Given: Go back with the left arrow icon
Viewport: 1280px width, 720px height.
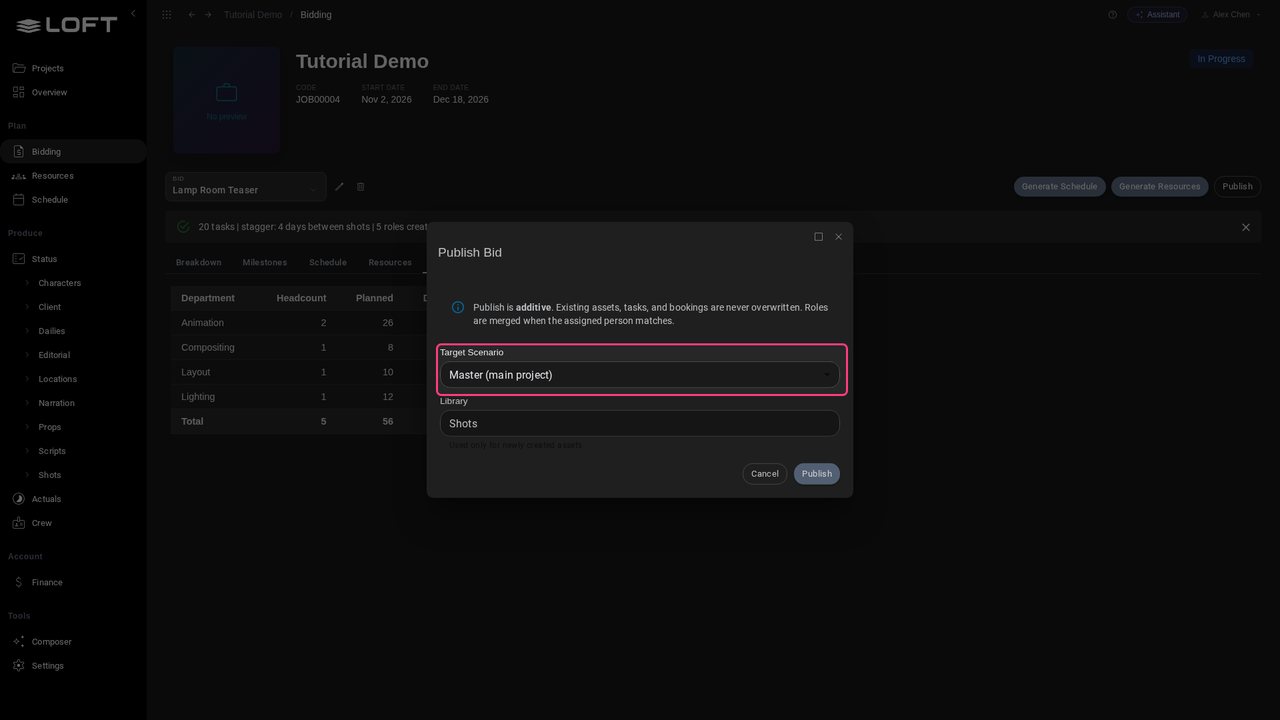Looking at the screenshot, I should (x=192, y=15).
